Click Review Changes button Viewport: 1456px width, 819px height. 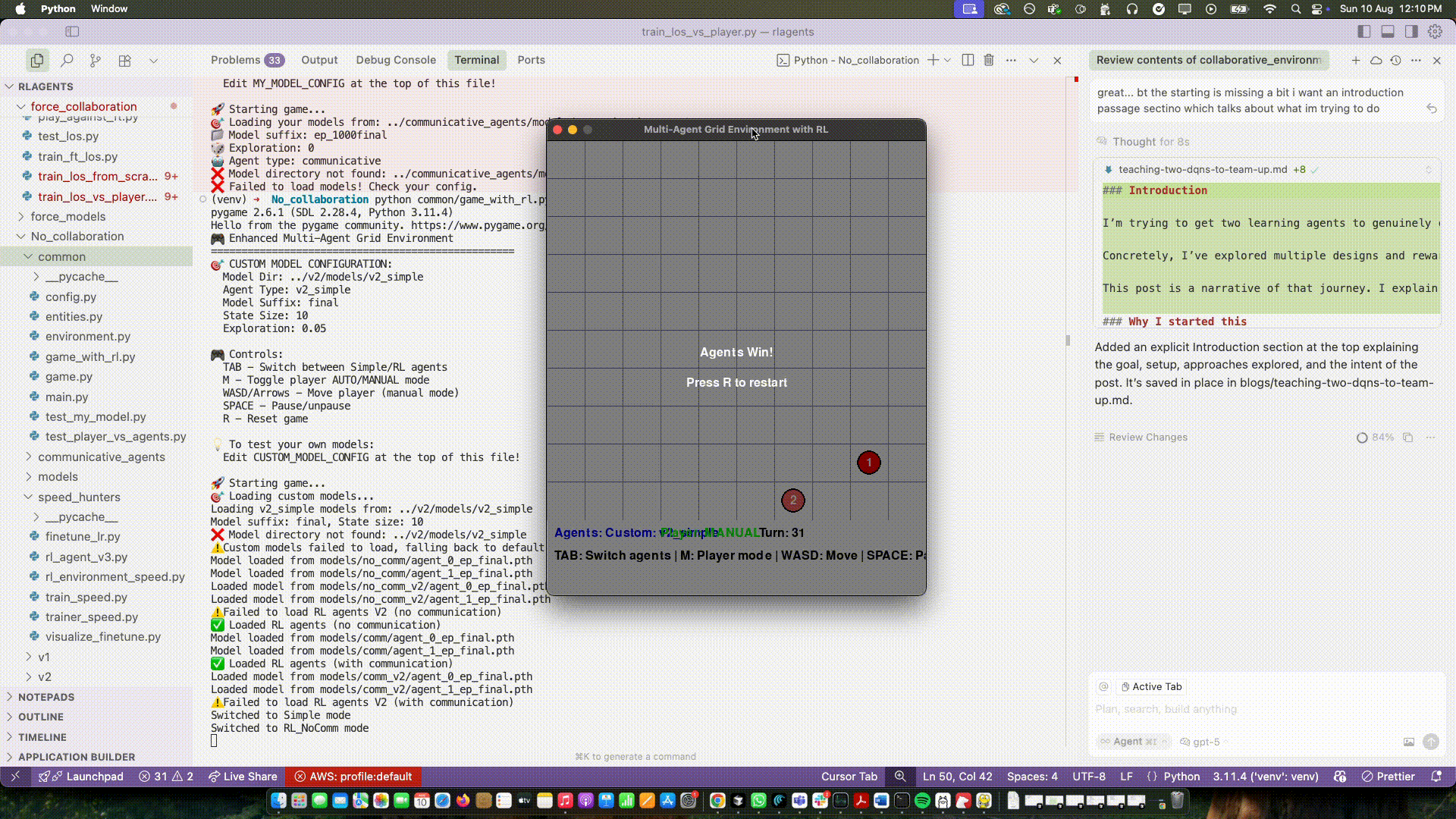1140,437
